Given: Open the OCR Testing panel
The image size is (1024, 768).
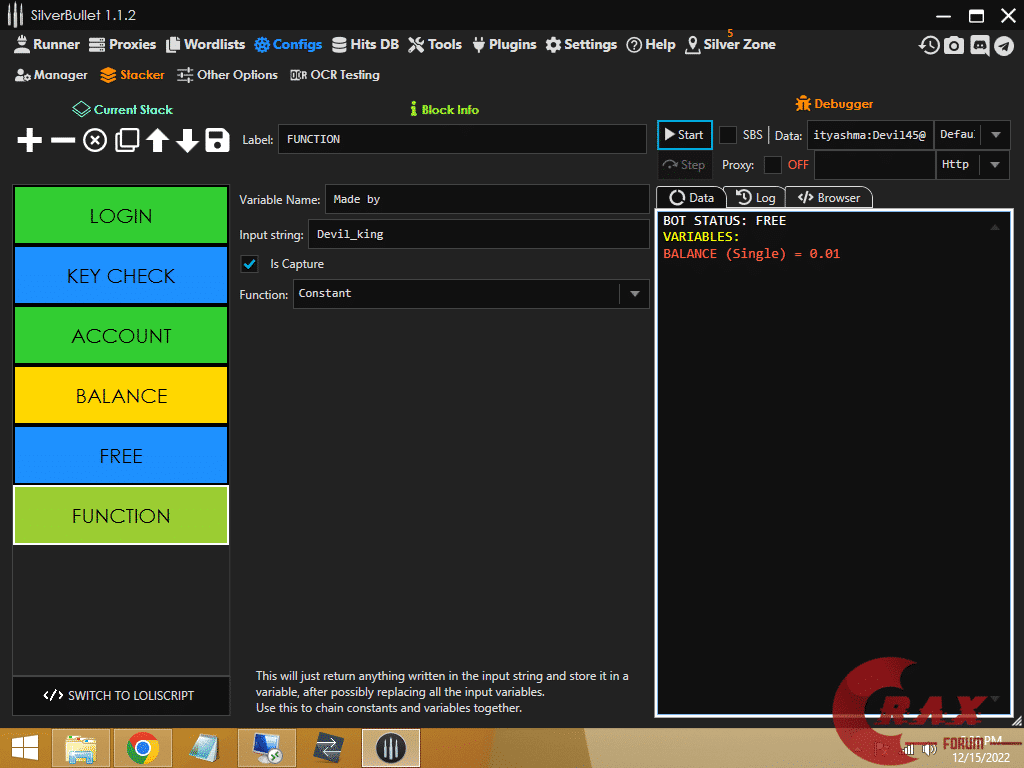Looking at the screenshot, I should (x=335, y=74).
